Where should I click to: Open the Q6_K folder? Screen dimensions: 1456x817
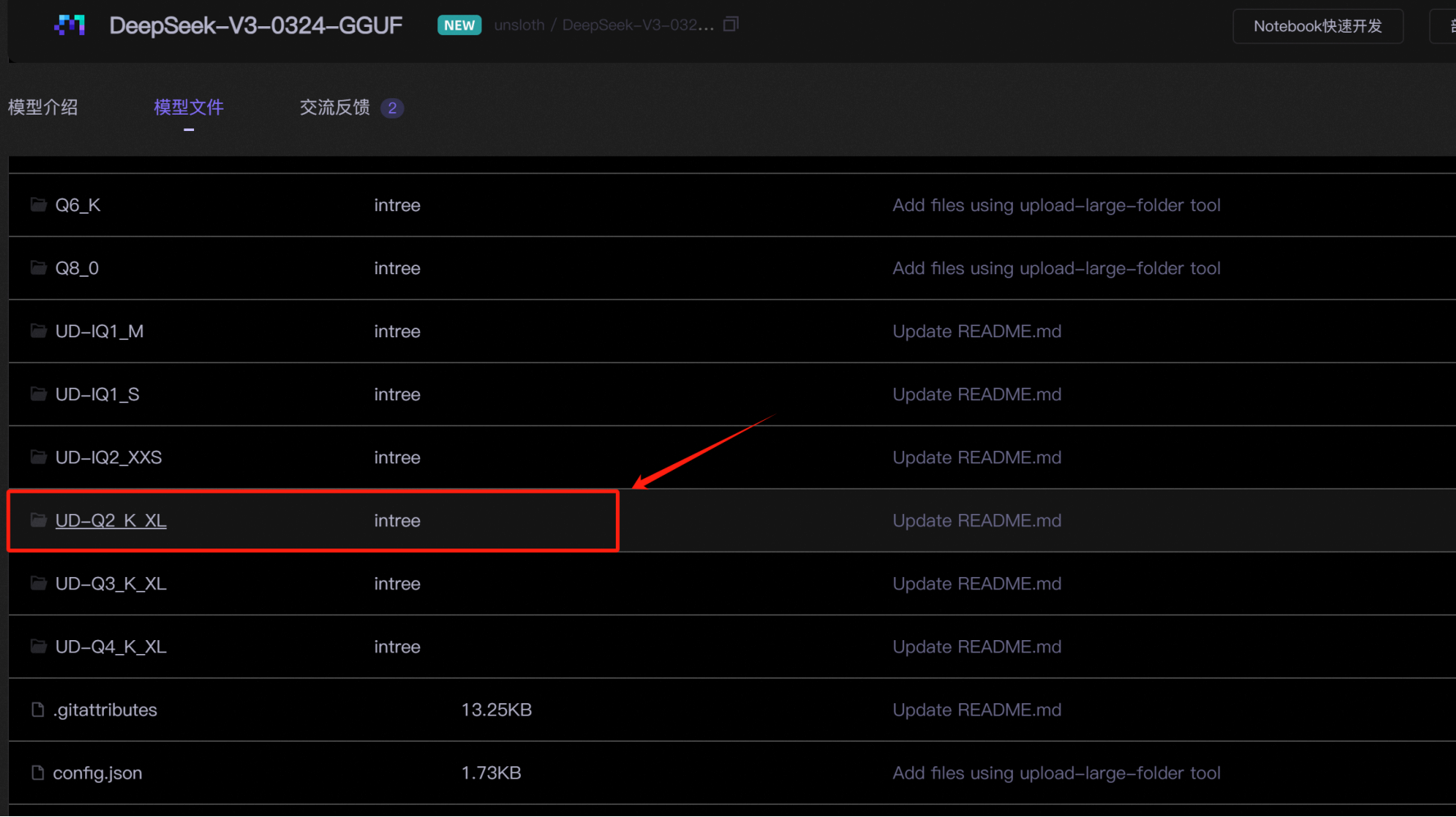click(78, 205)
